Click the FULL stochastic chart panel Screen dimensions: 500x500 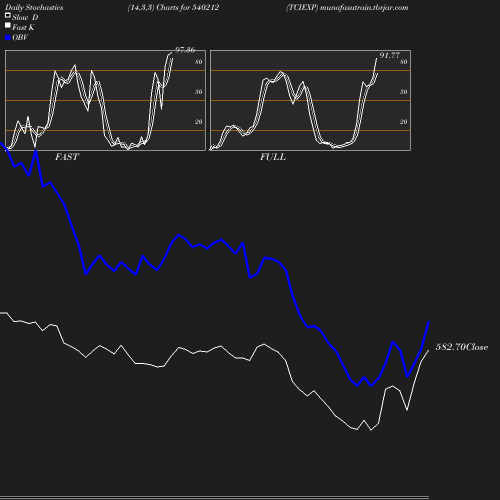tap(310, 100)
